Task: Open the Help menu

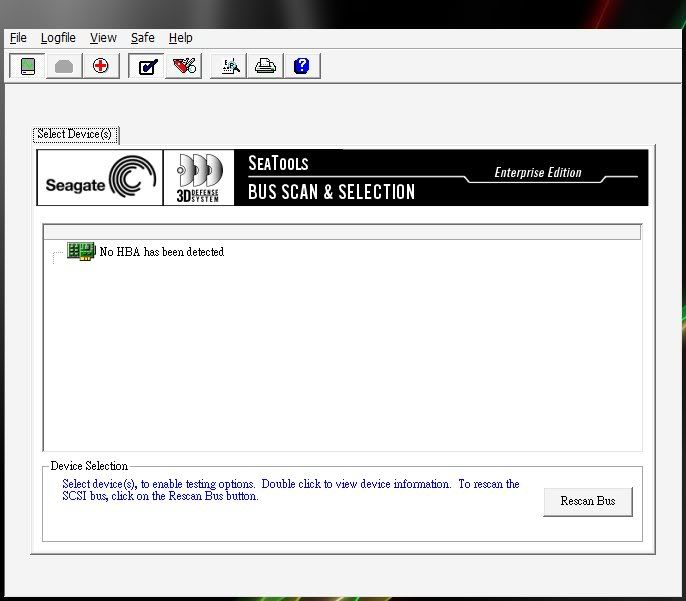Action: tap(180, 38)
